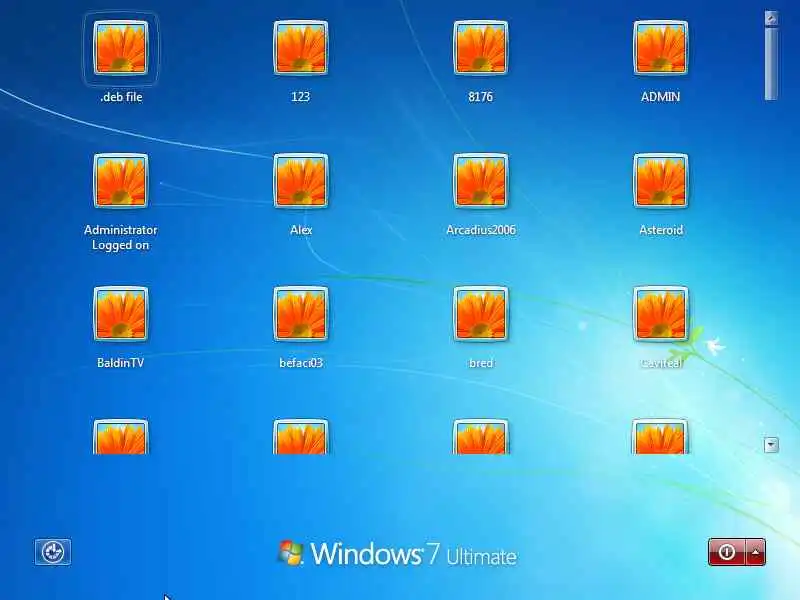This screenshot has width=800, height=600.
Task: Open the Ease of Access button
Action: pyautogui.click(x=53, y=552)
